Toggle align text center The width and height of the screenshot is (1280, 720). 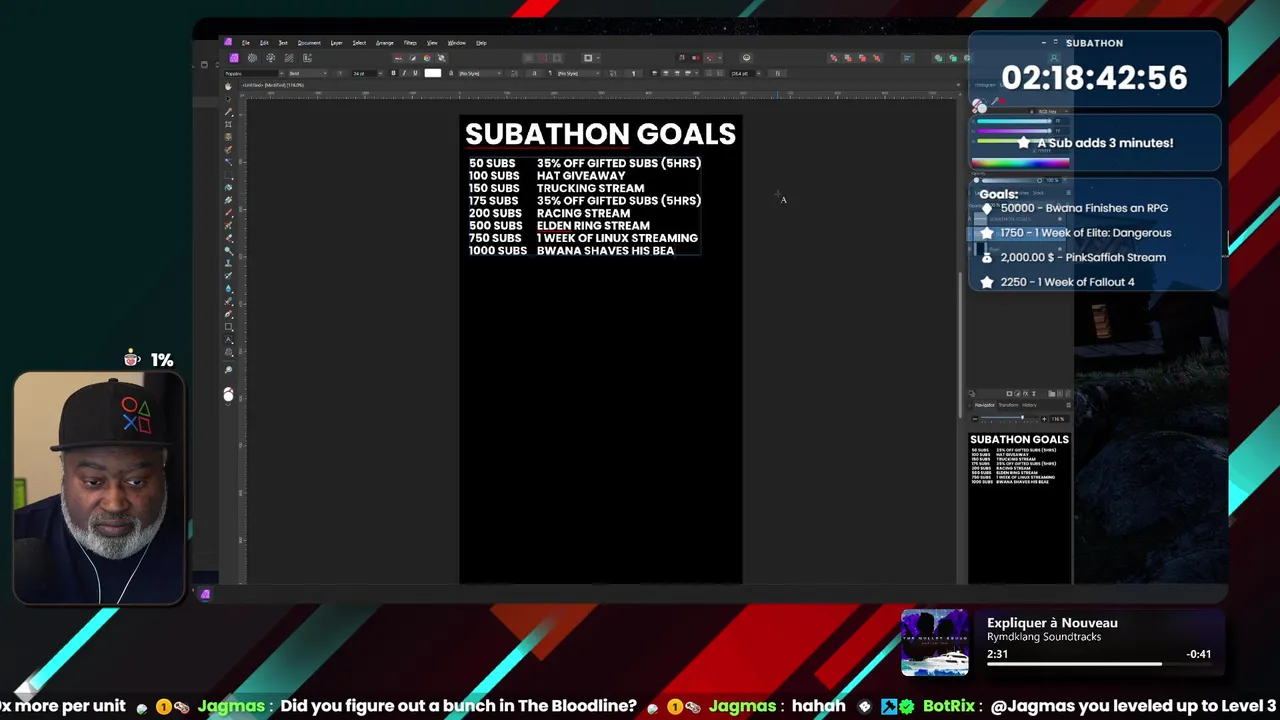coord(665,73)
